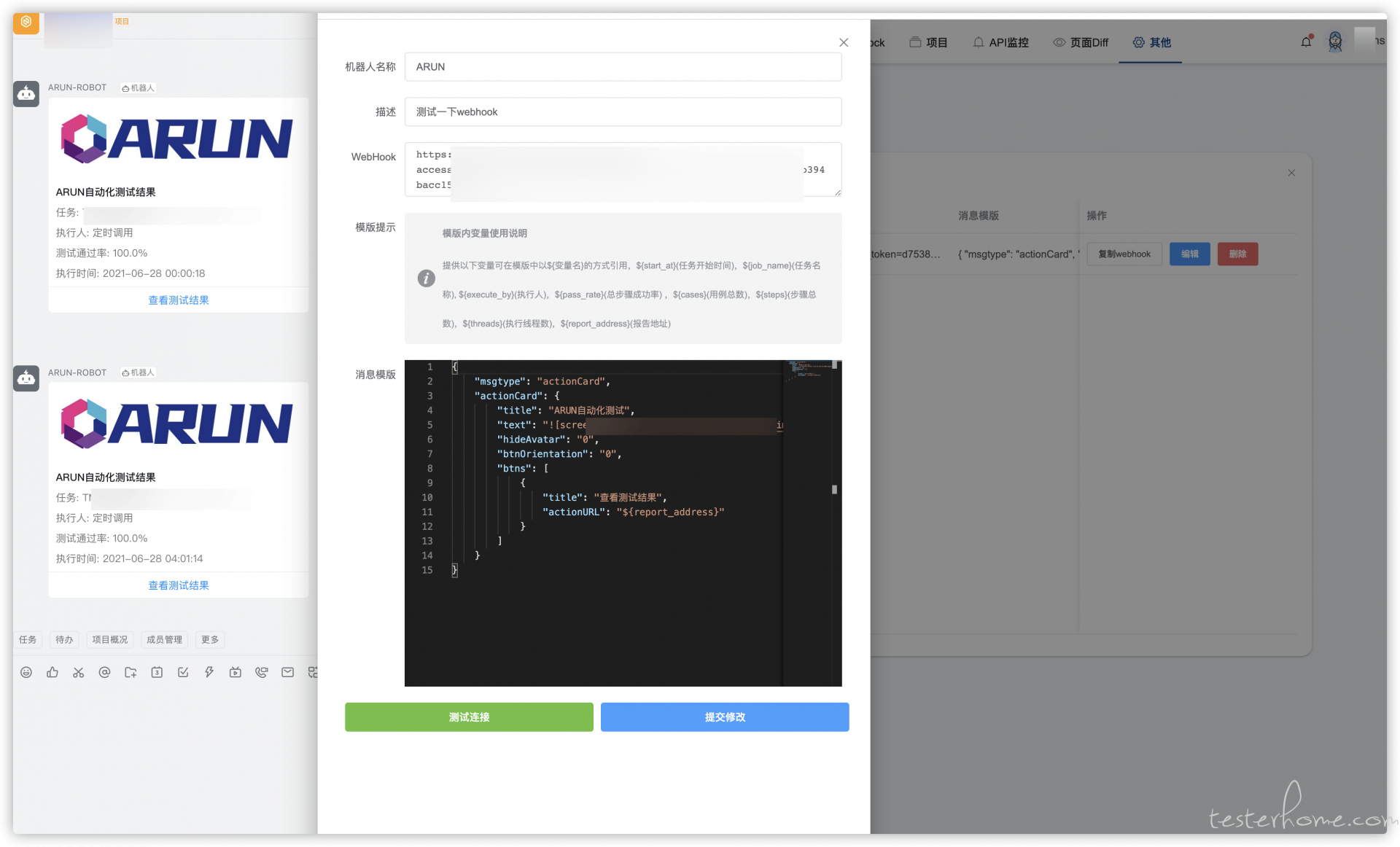Click the @ mention icon
Image resolution: width=1400 pixels, height=847 pixels.
click(105, 672)
